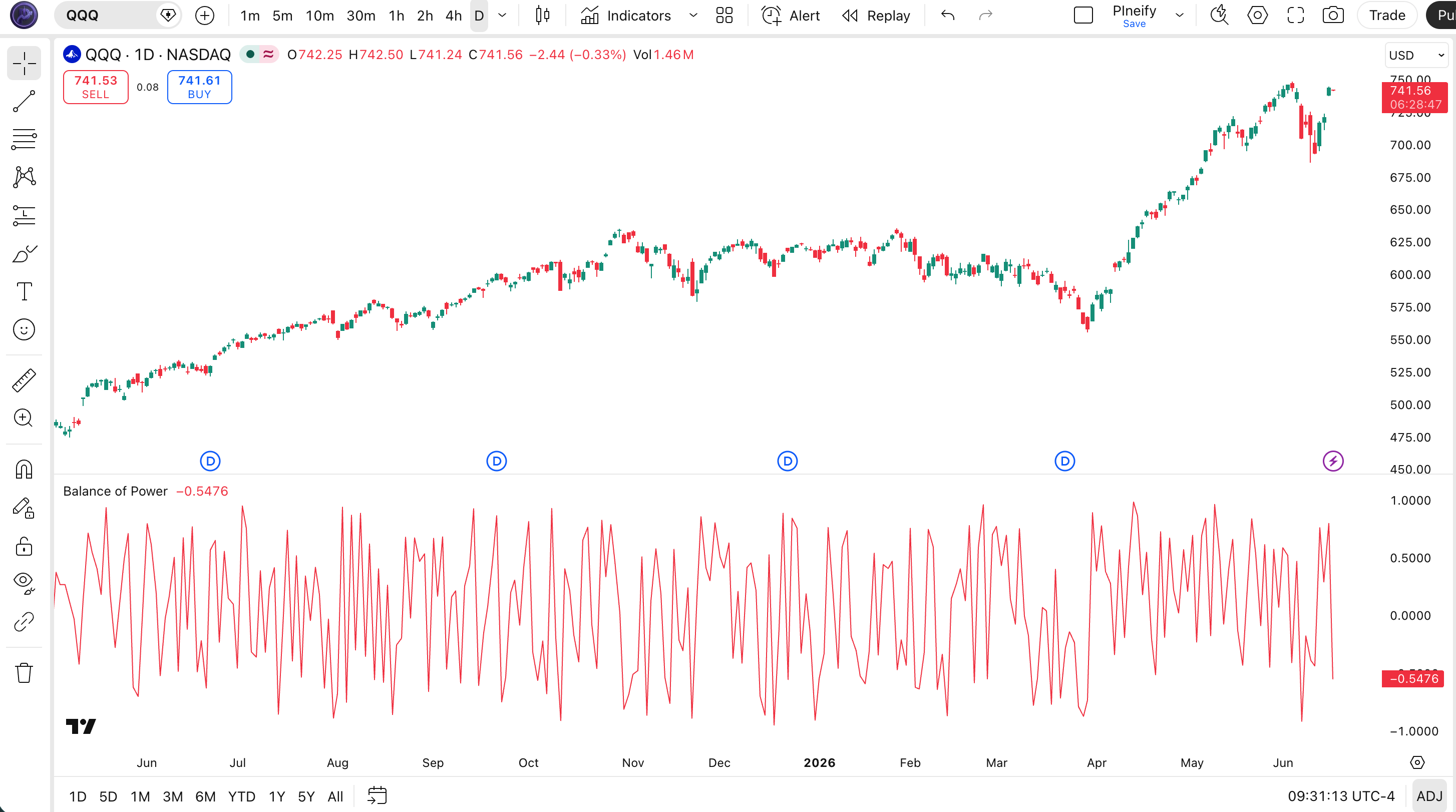Add a symbol with the plus icon
This screenshot has height=812, width=1456.
coord(205,15)
